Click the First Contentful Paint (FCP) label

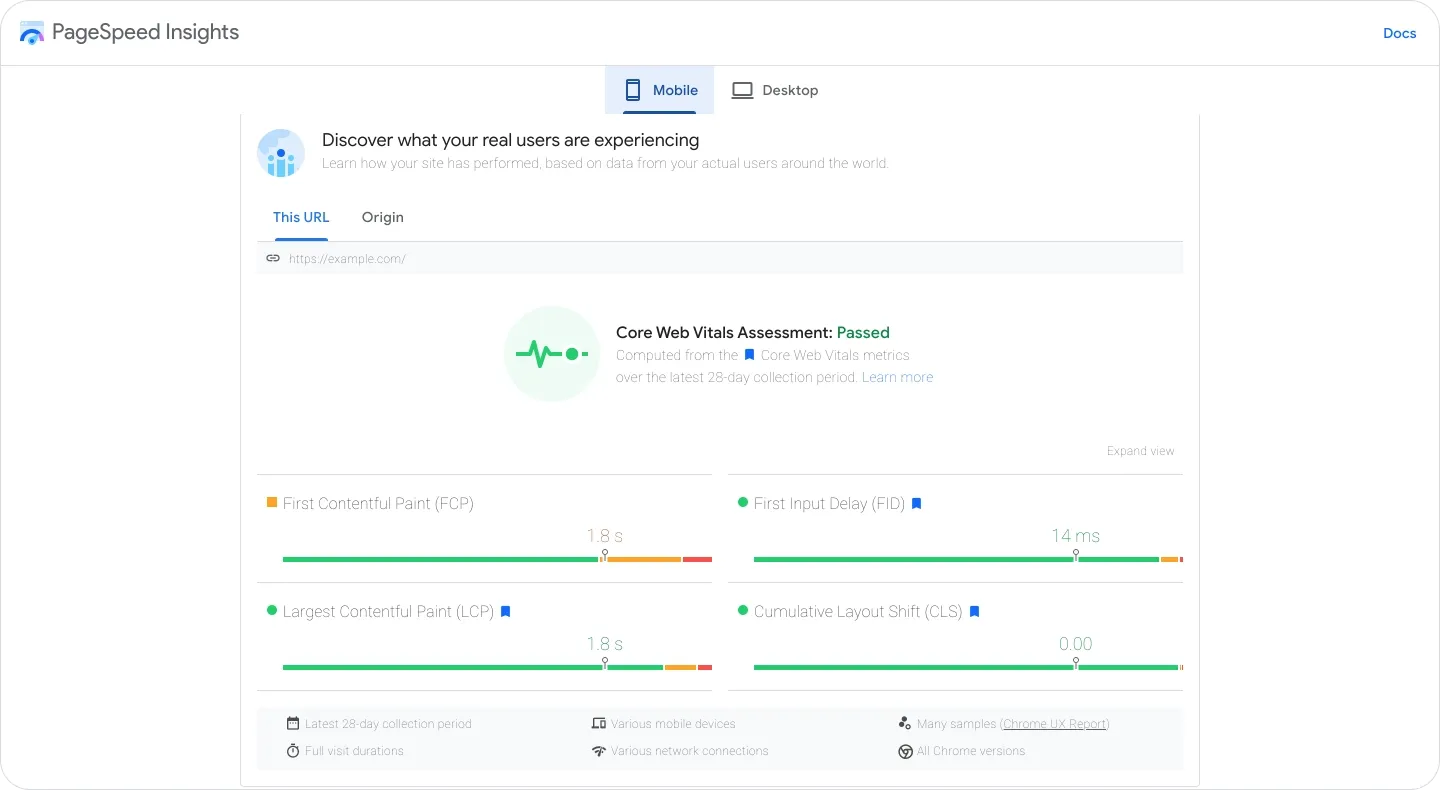click(x=378, y=503)
